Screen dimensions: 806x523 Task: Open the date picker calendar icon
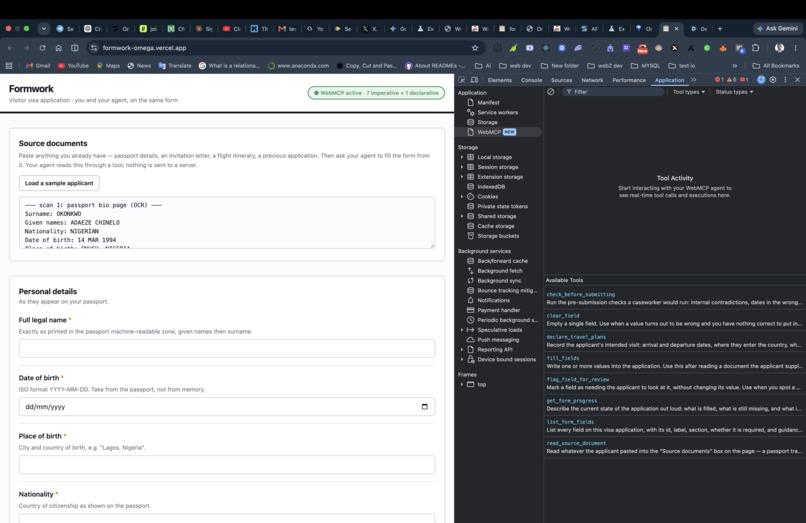(x=425, y=407)
